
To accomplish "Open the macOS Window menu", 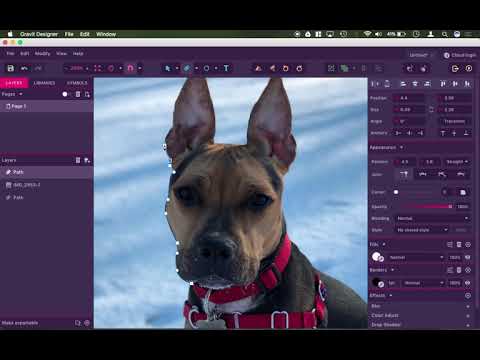I will 106,34.
